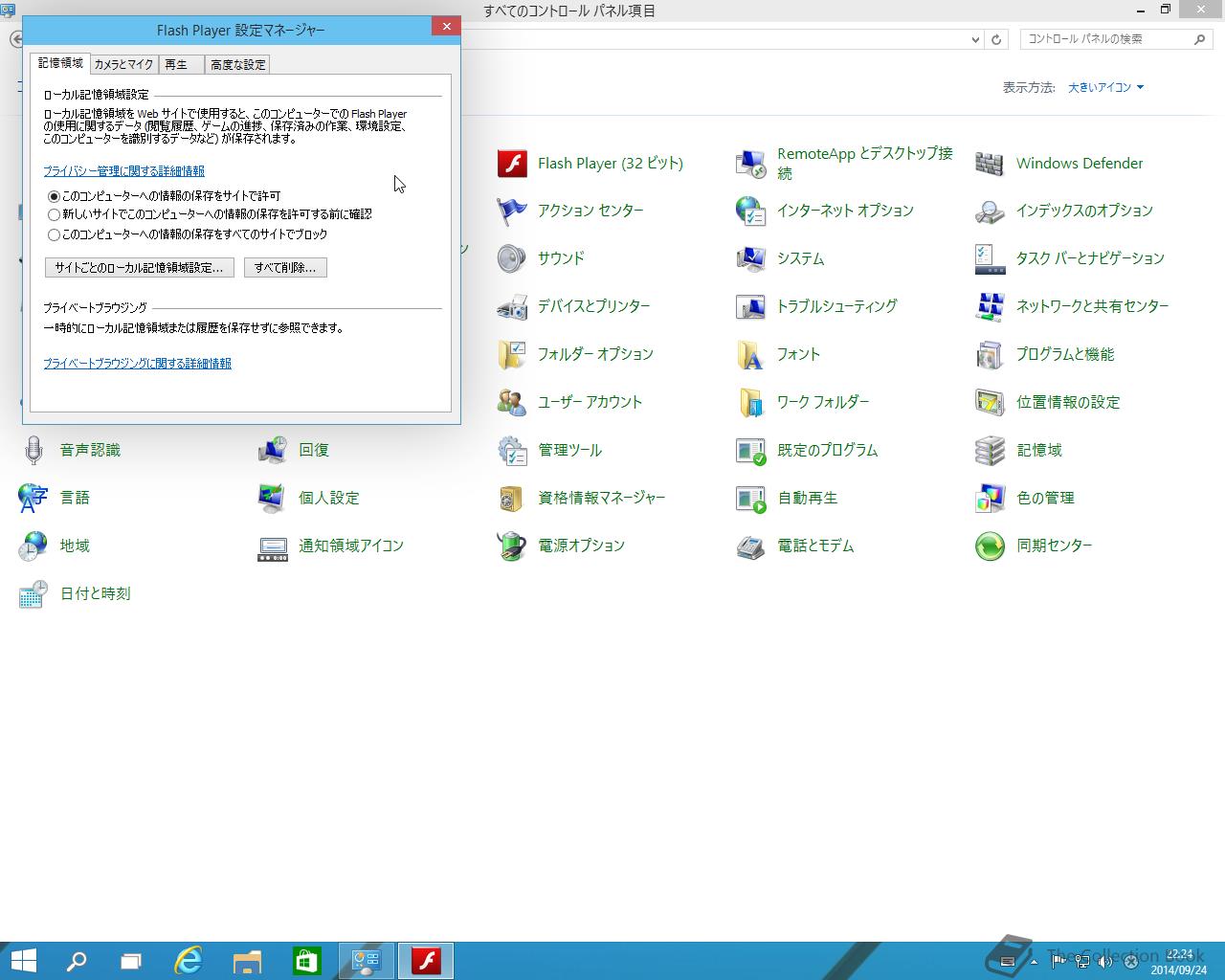Screen dimensions: 1225x980
Task: Launch Internet Explorer from taskbar
Action: (x=189, y=961)
